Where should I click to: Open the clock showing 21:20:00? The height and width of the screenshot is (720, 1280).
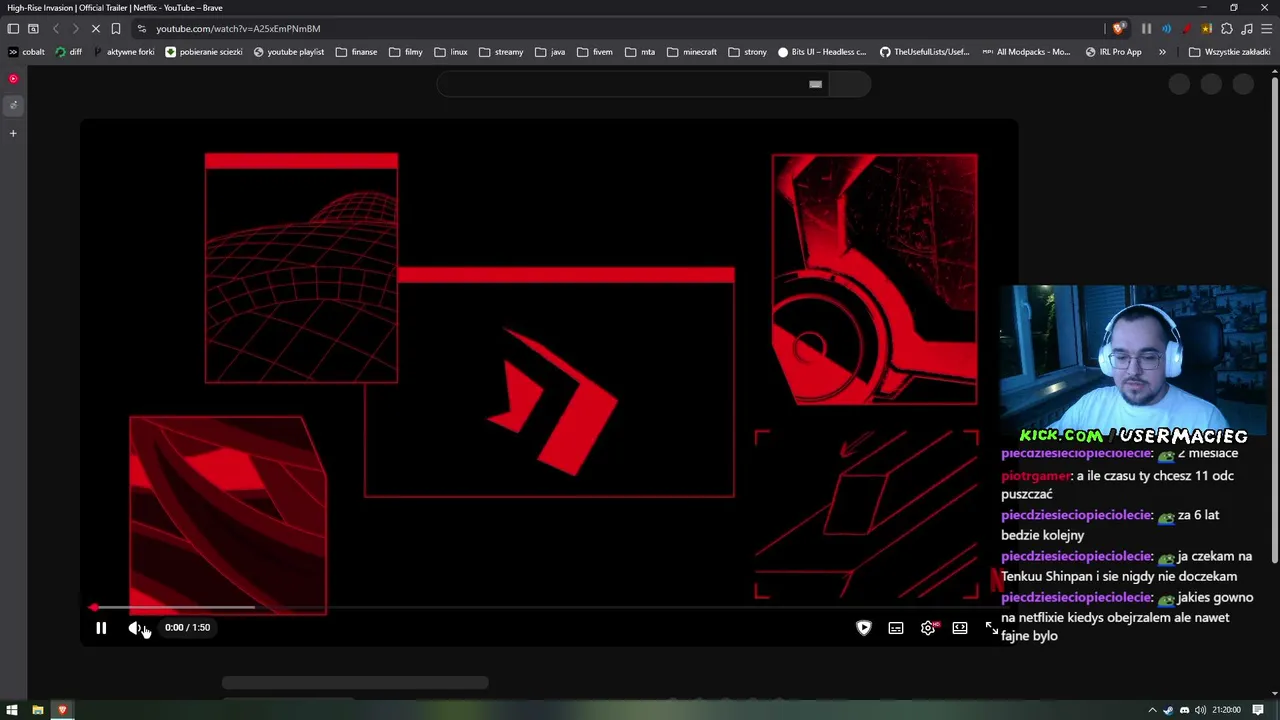(1226, 710)
